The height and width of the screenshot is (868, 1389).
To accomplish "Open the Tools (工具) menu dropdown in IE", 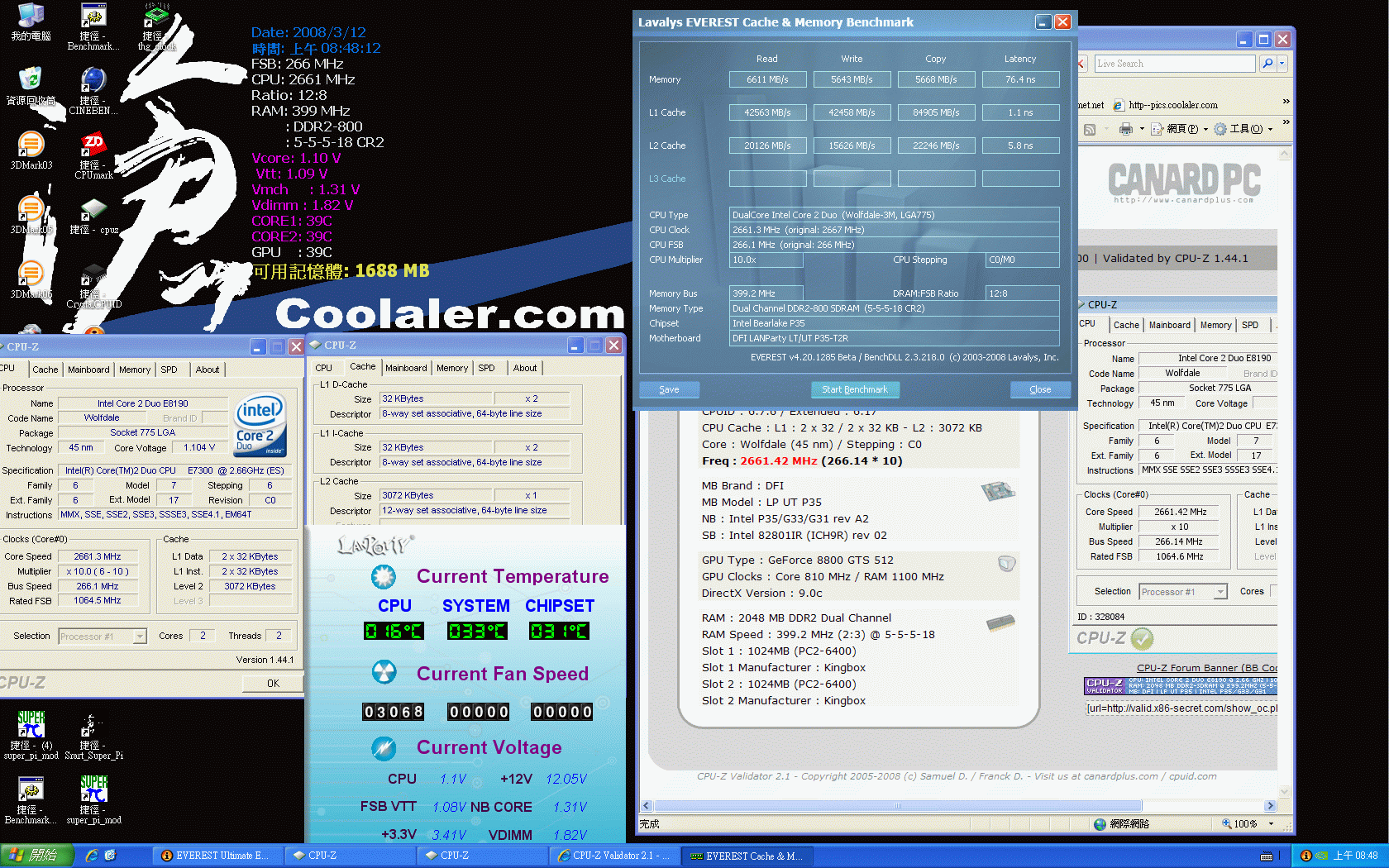I will tap(1243, 129).
